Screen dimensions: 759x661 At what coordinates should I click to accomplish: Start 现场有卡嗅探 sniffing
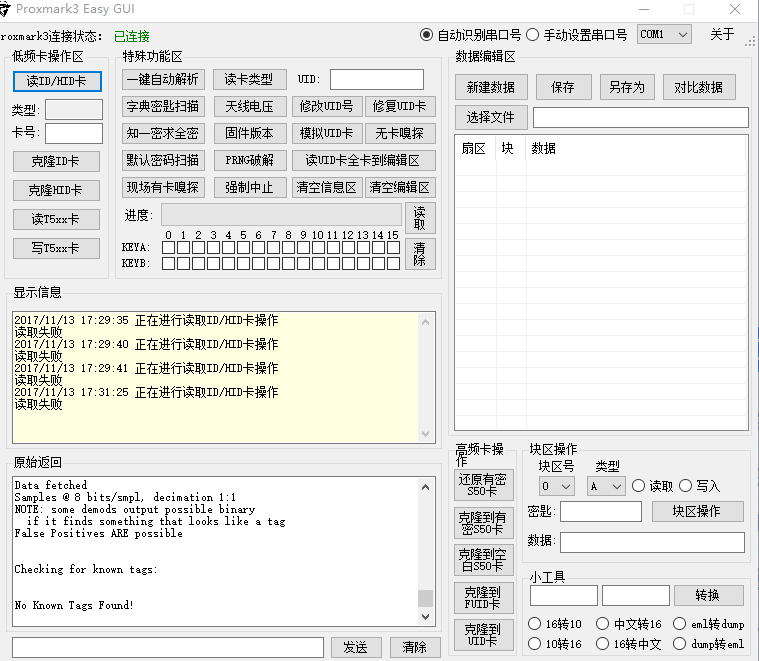[163, 188]
